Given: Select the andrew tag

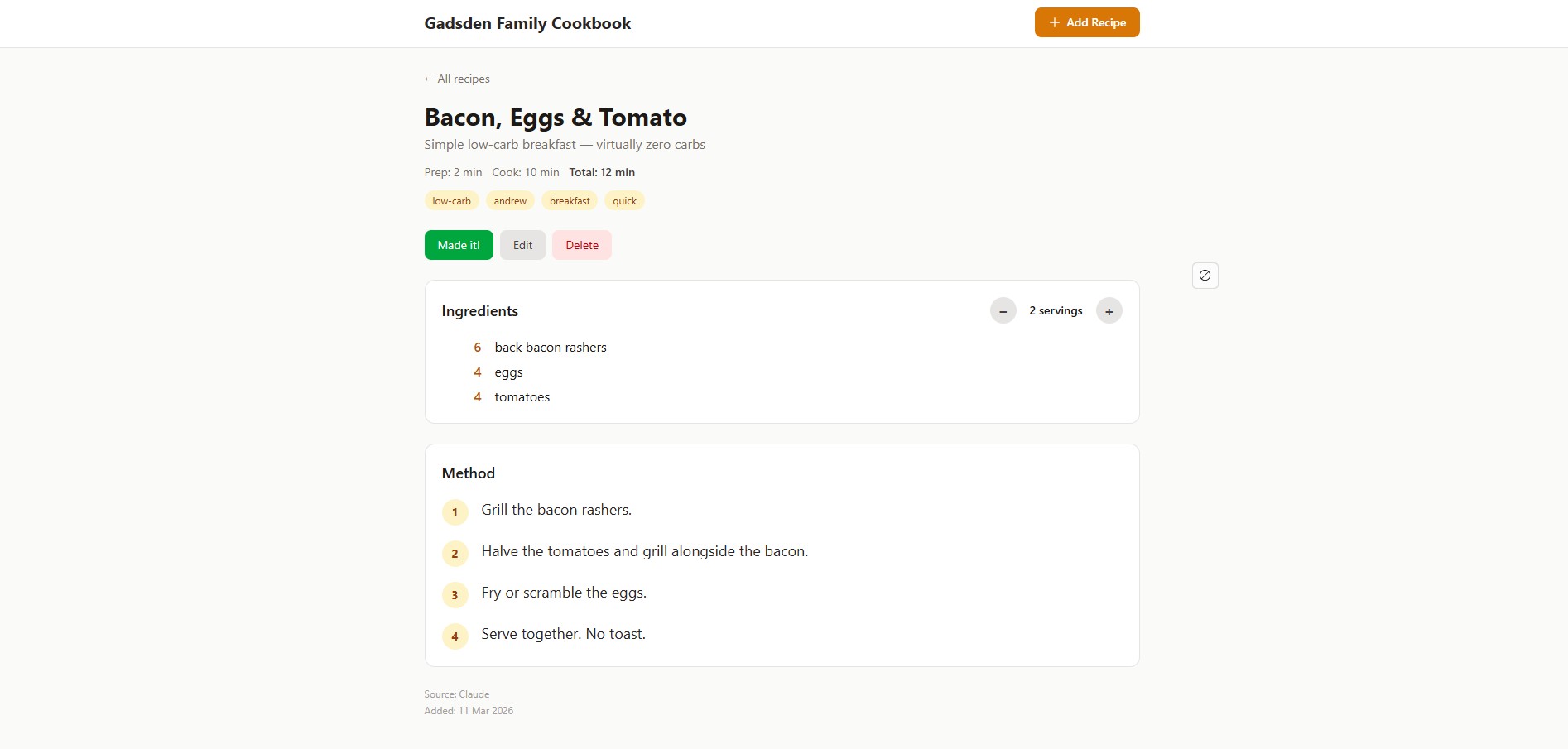Looking at the screenshot, I should [x=510, y=200].
